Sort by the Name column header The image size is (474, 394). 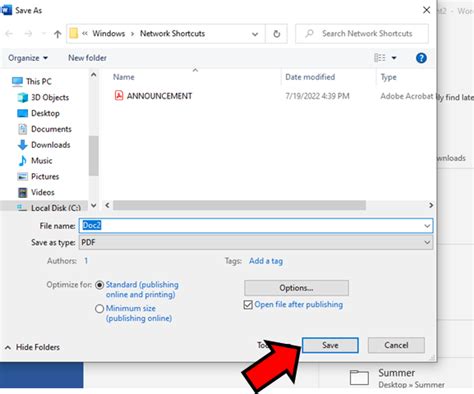(x=124, y=77)
